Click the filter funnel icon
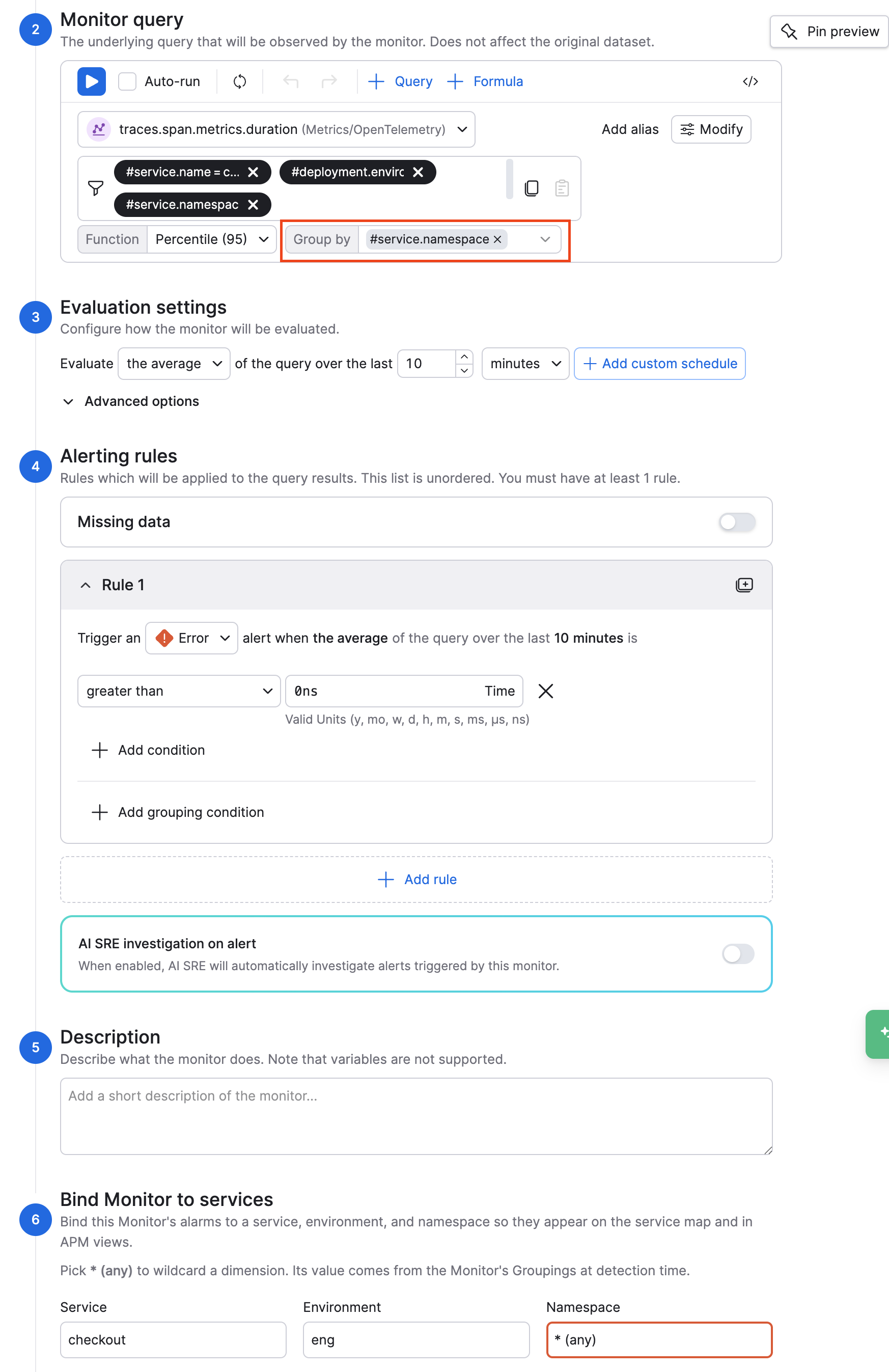The width and height of the screenshot is (889, 1372). 96,188
